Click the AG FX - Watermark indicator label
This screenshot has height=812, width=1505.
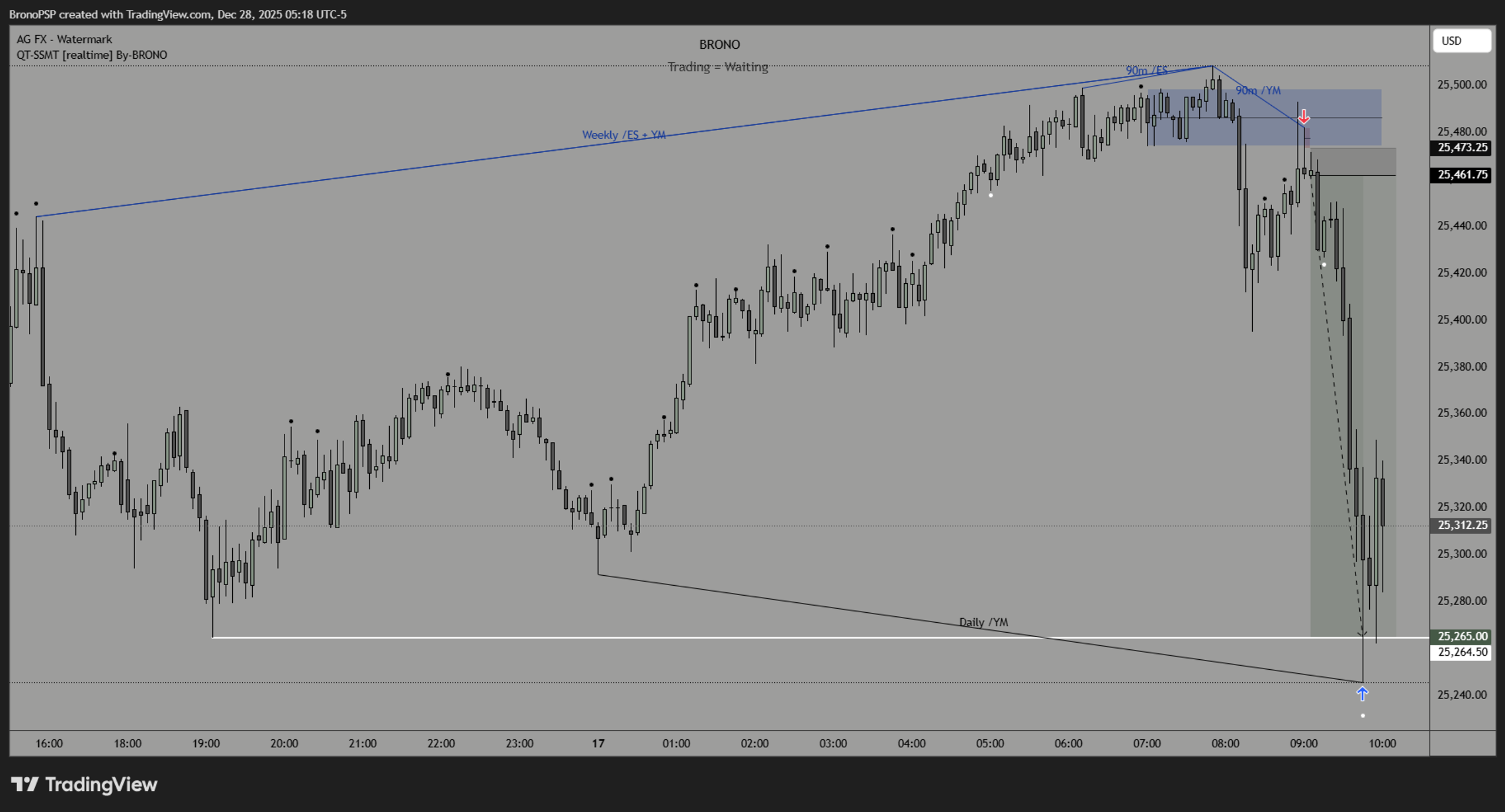click(64, 39)
